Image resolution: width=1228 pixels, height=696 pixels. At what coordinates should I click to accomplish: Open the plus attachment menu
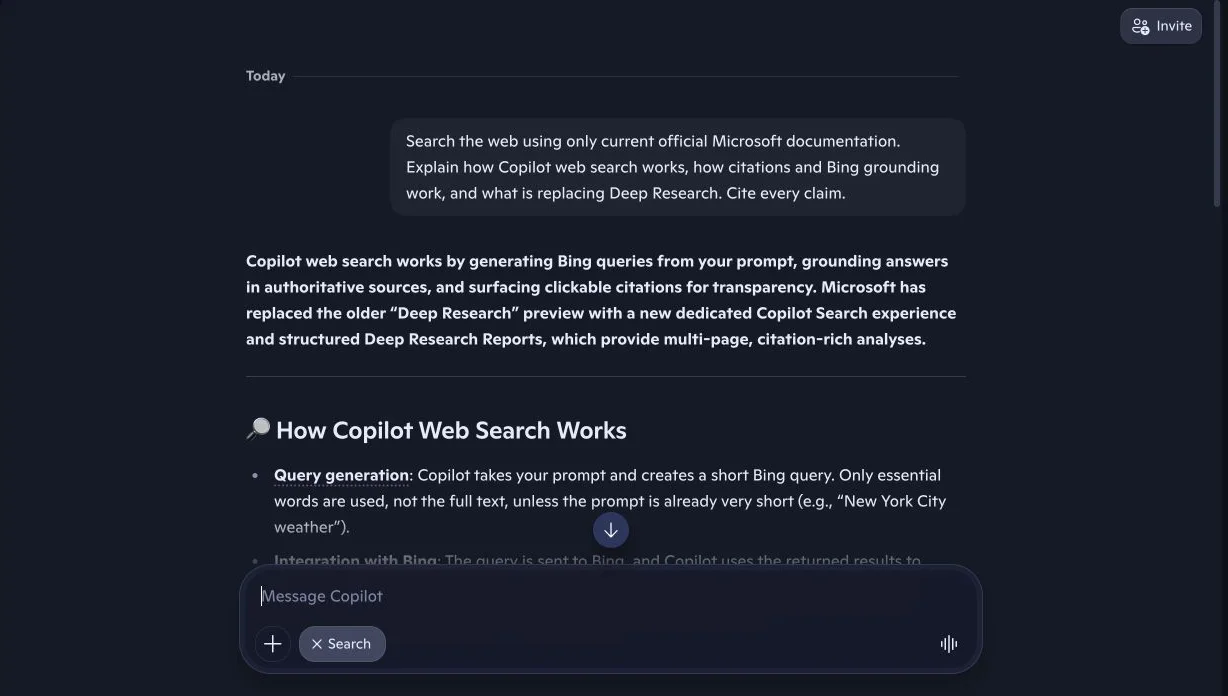coord(272,644)
